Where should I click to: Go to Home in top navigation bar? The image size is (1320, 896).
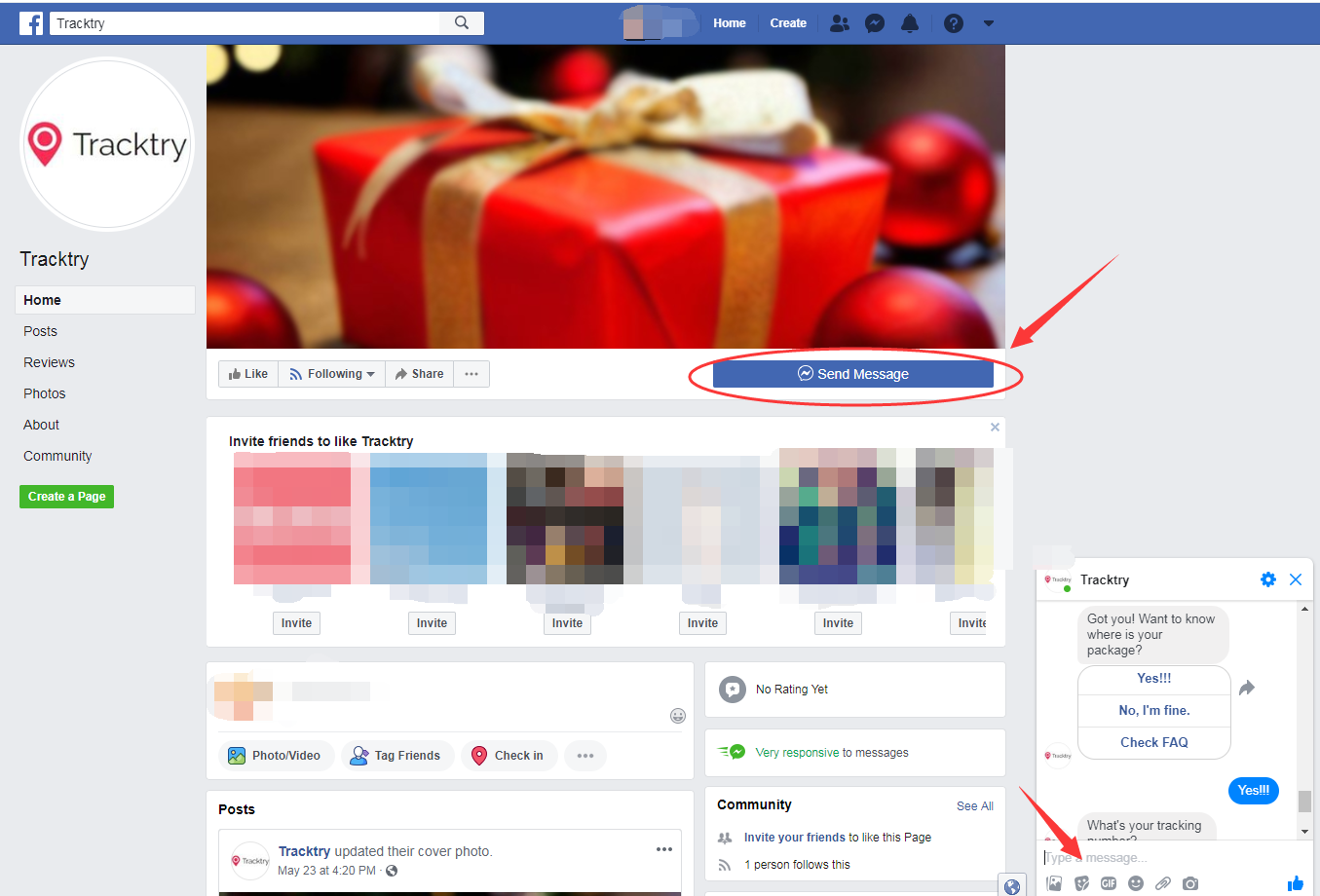pyautogui.click(x=729, y=23)
